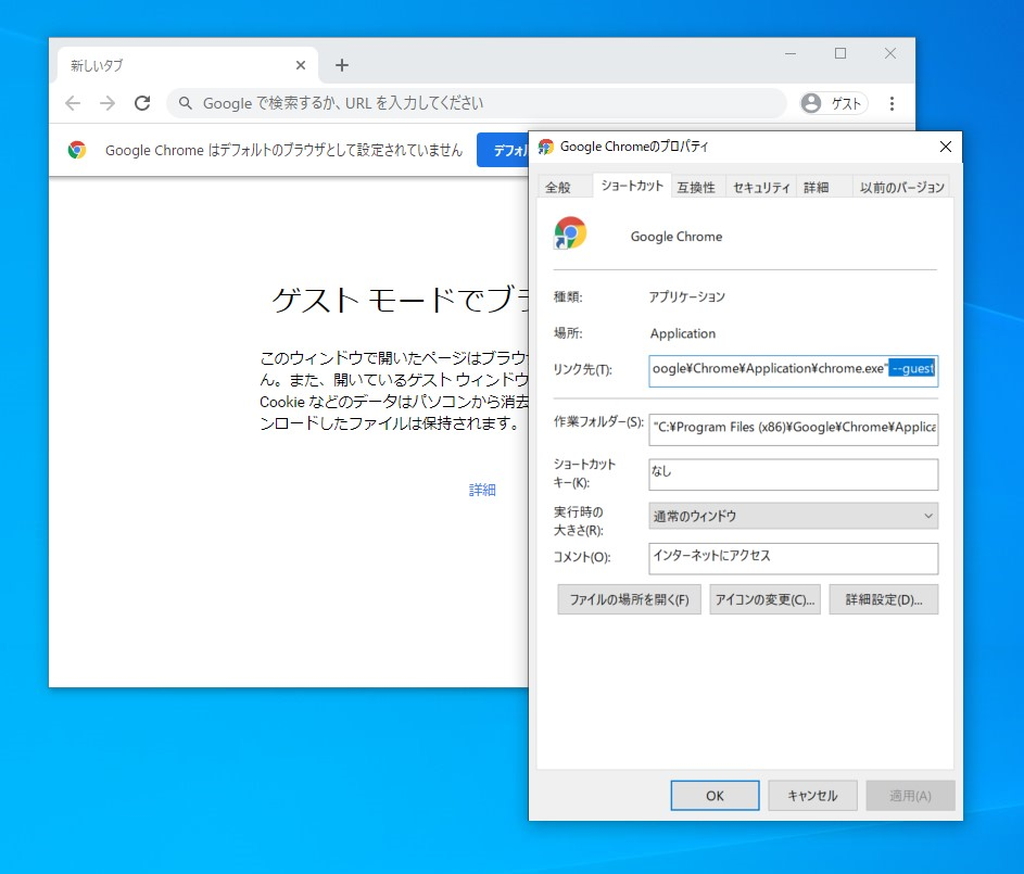
Task: Click the 詳細 link on the guest page
Action: 482,489
